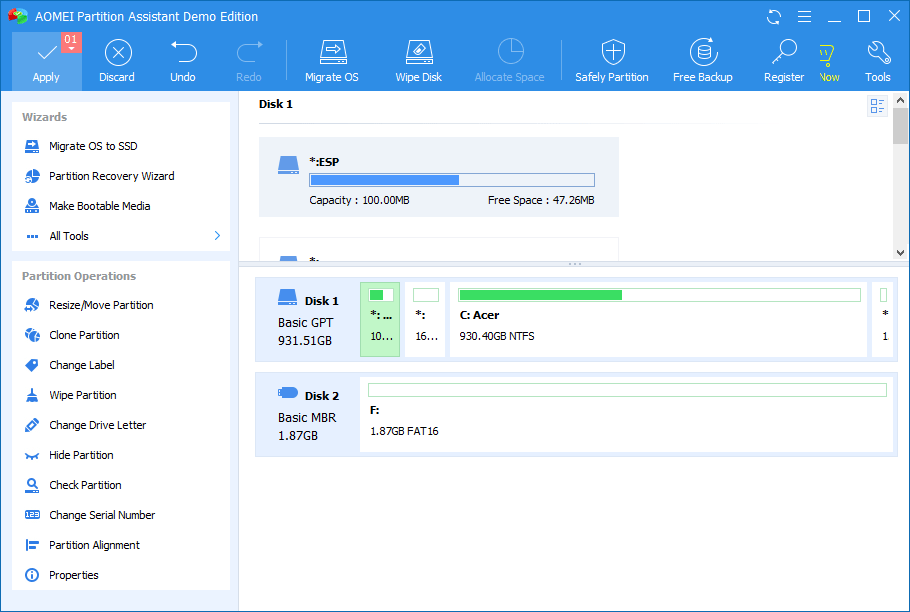Click the Partition Operations heading

(x=79, y=276)
